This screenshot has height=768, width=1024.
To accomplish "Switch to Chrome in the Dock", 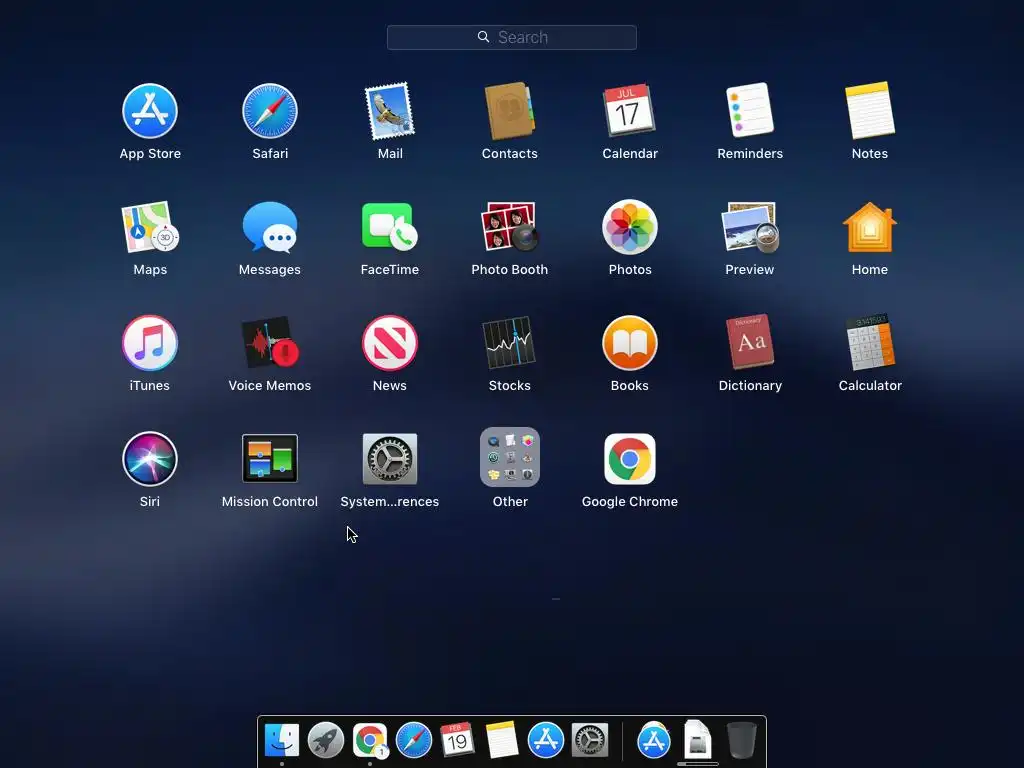I will click(370, 740).
